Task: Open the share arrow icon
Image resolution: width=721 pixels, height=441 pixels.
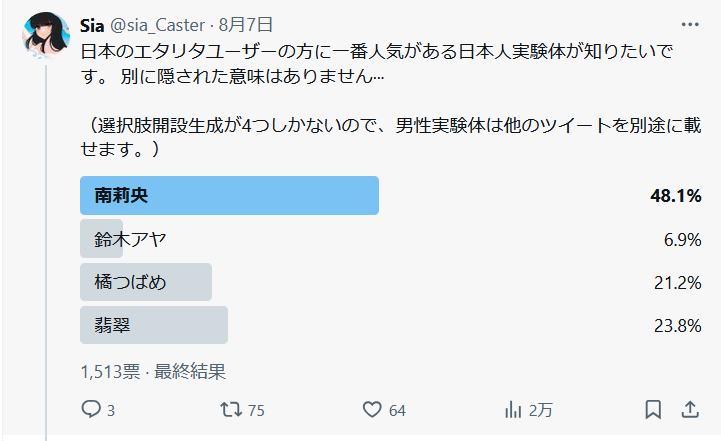Action: 690,409
